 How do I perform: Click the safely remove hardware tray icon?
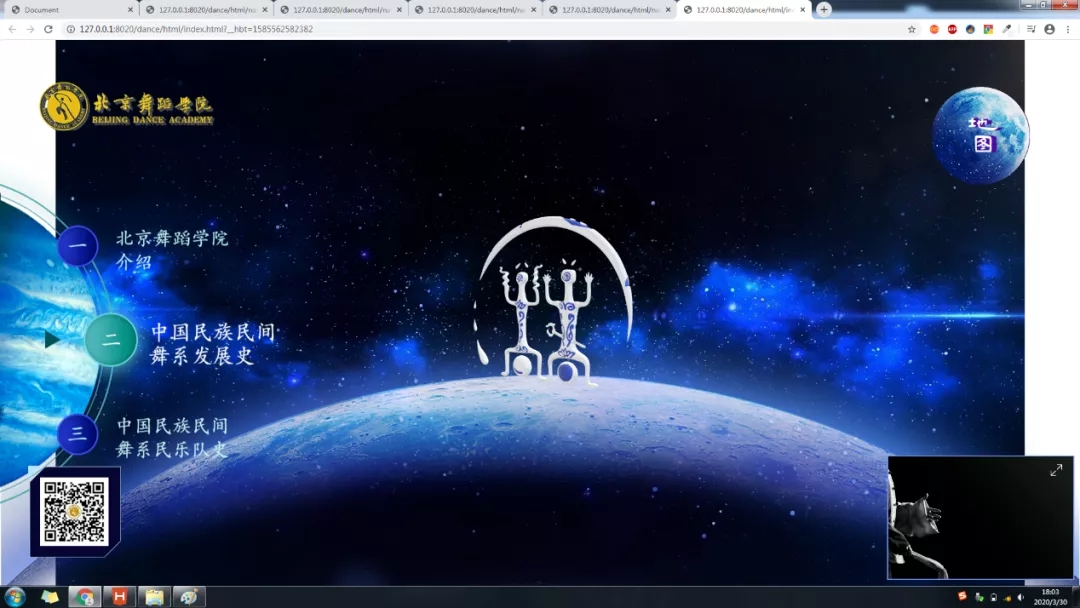[979, 597]
